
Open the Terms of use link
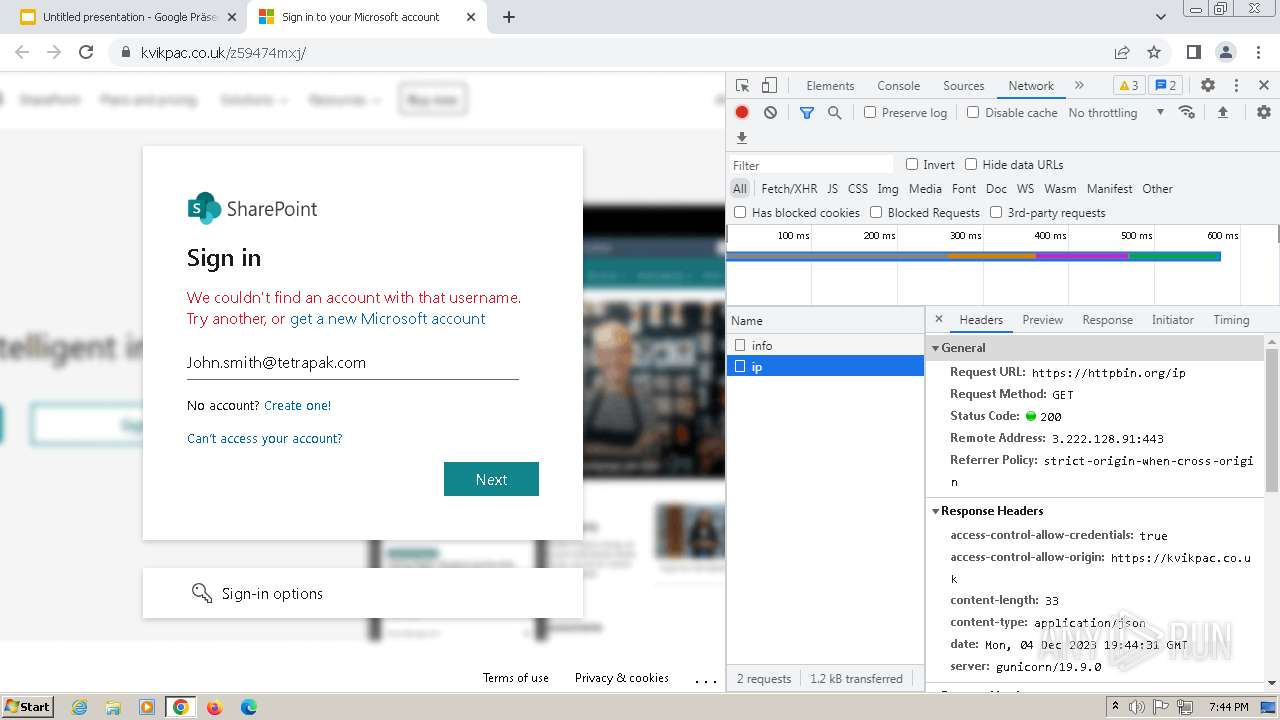516,678
